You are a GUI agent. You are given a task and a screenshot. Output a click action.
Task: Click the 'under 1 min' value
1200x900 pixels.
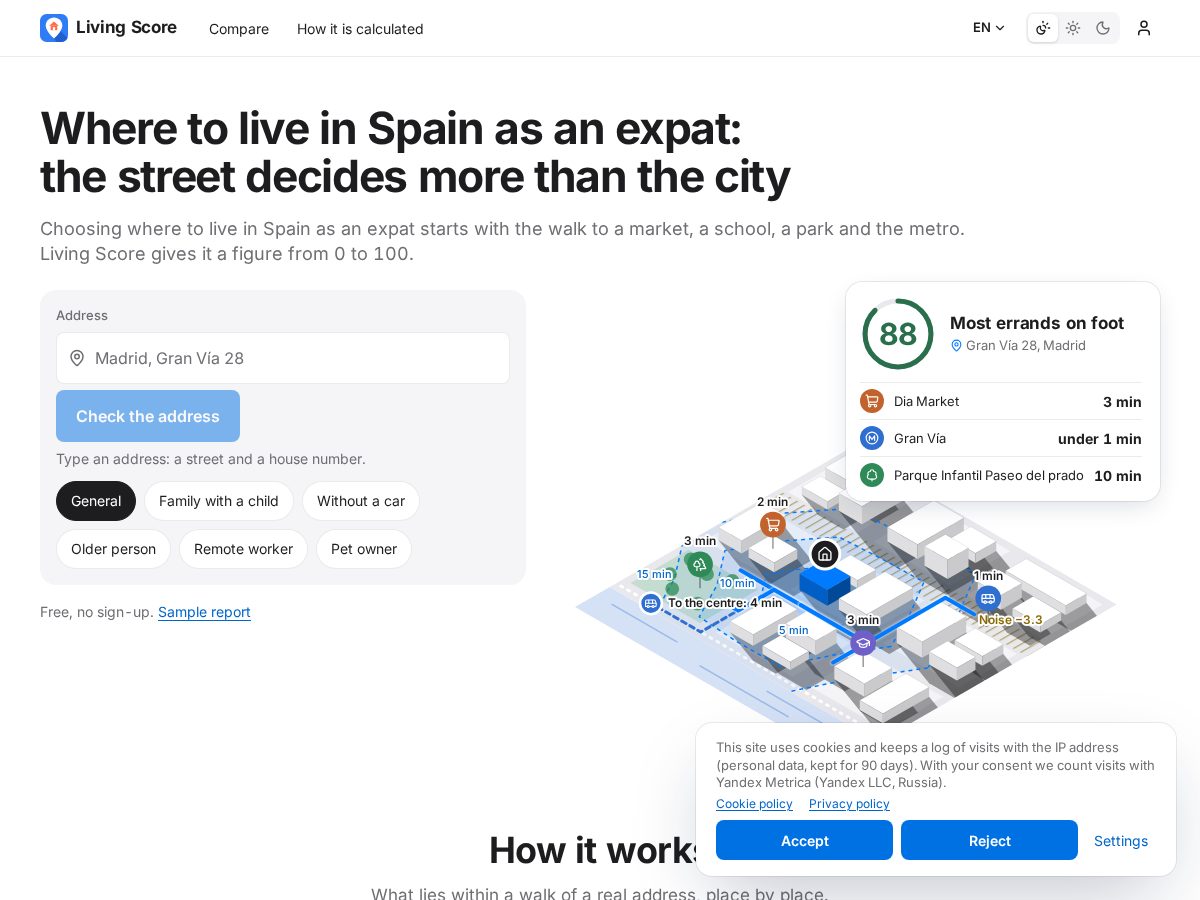point(1100,439)
